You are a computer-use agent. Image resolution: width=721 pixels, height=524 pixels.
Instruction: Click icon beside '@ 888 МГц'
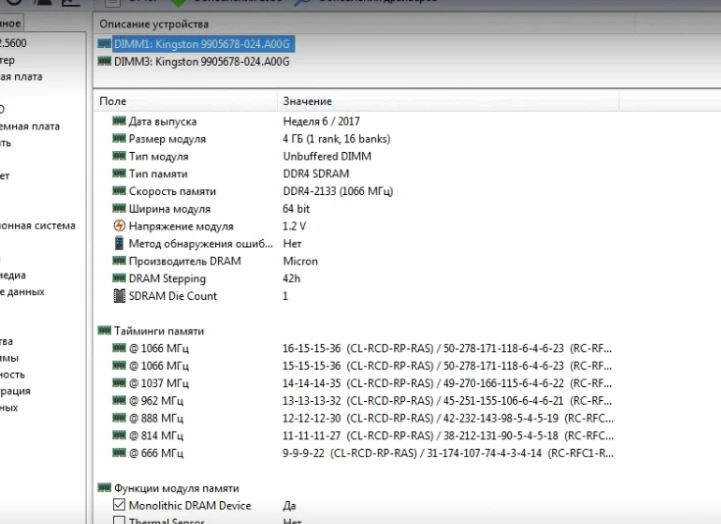[119, 418]
